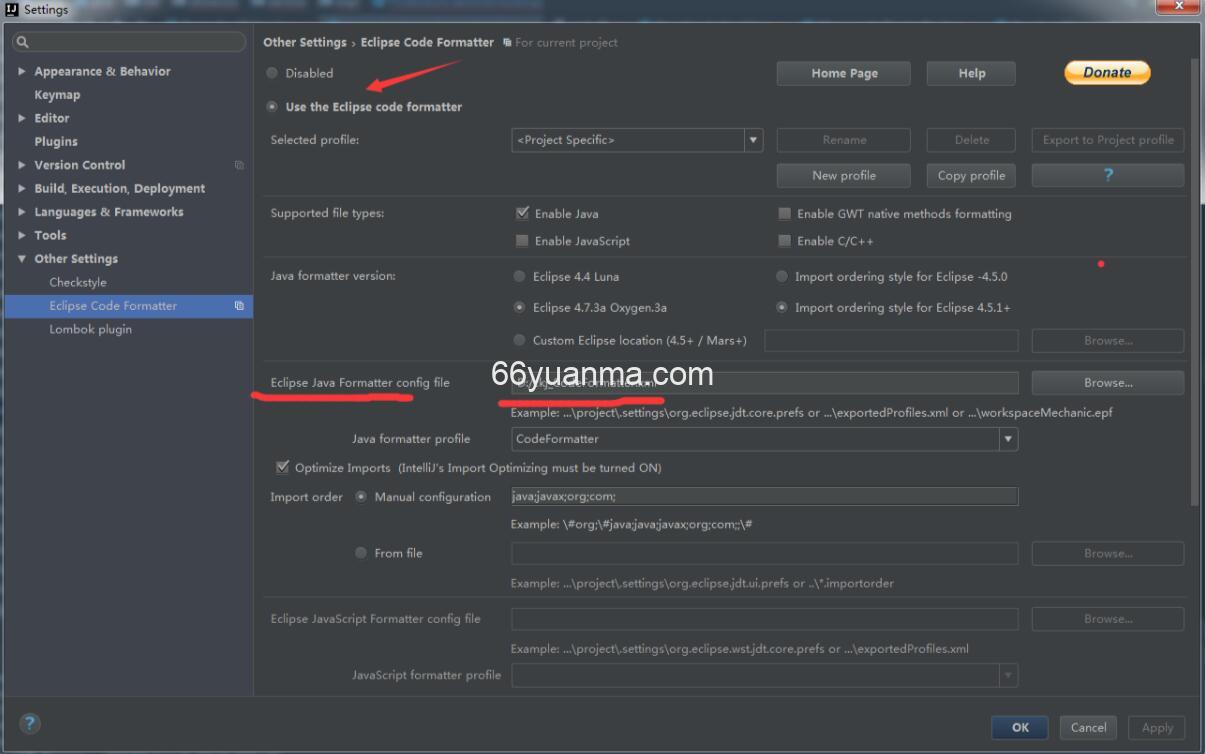
Task: Open the Checkstyle settings page
Action: pyautogui.click(x=78, y=282)
